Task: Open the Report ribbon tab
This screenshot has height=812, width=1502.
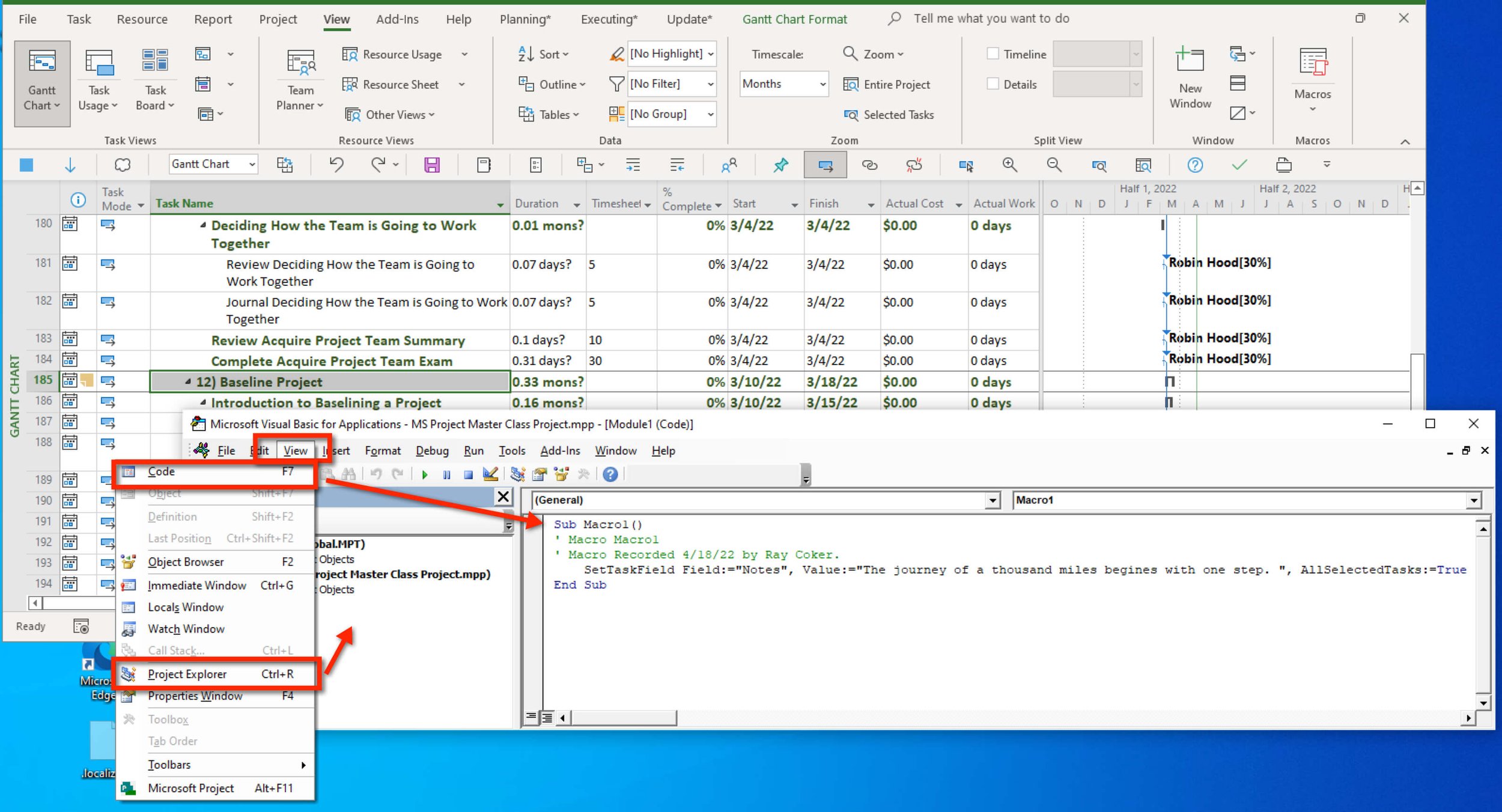Action: point(213,19)
